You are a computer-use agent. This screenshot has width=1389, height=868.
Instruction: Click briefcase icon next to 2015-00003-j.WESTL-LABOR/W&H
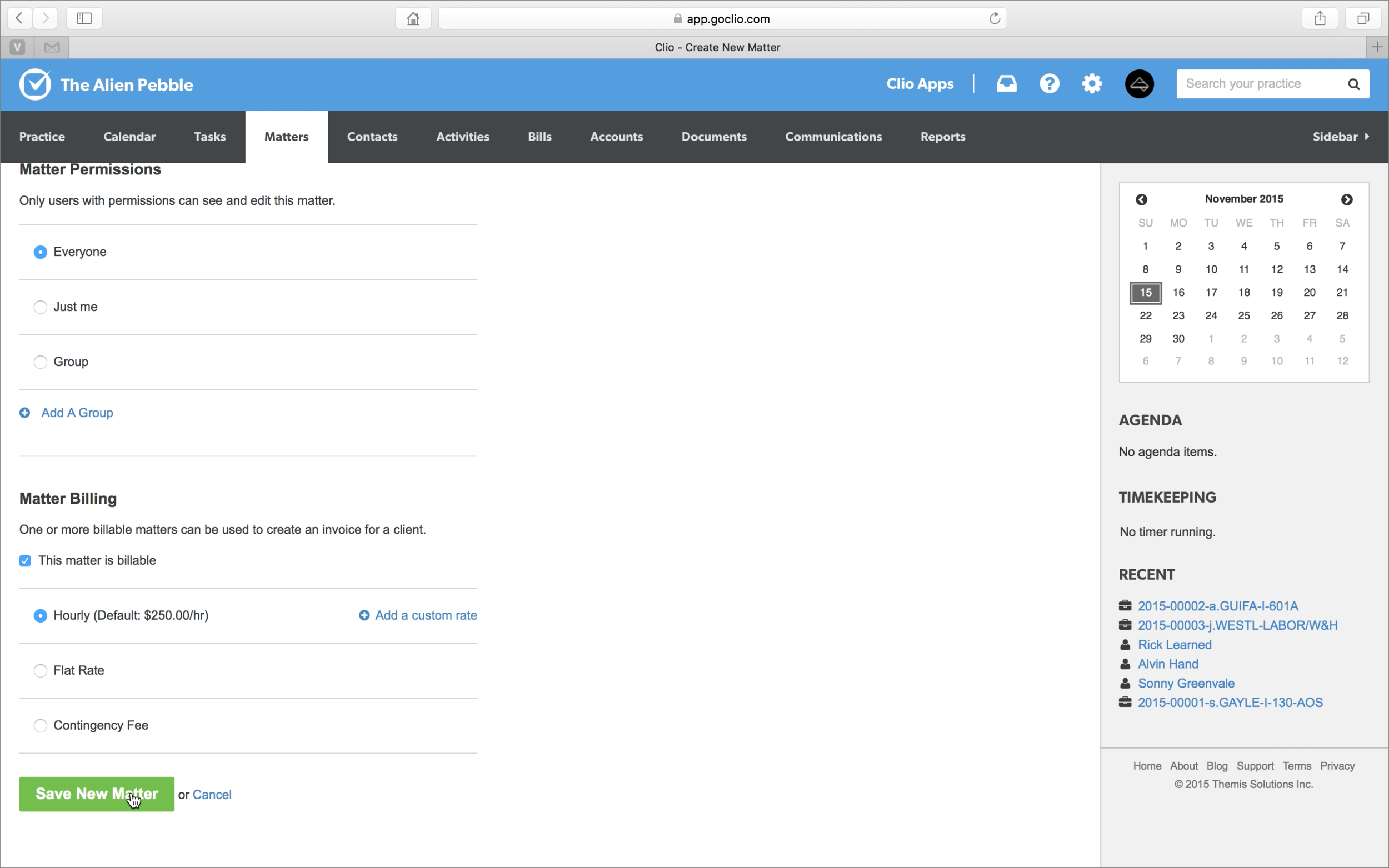pyautogui.click(x=1125, y=625)
